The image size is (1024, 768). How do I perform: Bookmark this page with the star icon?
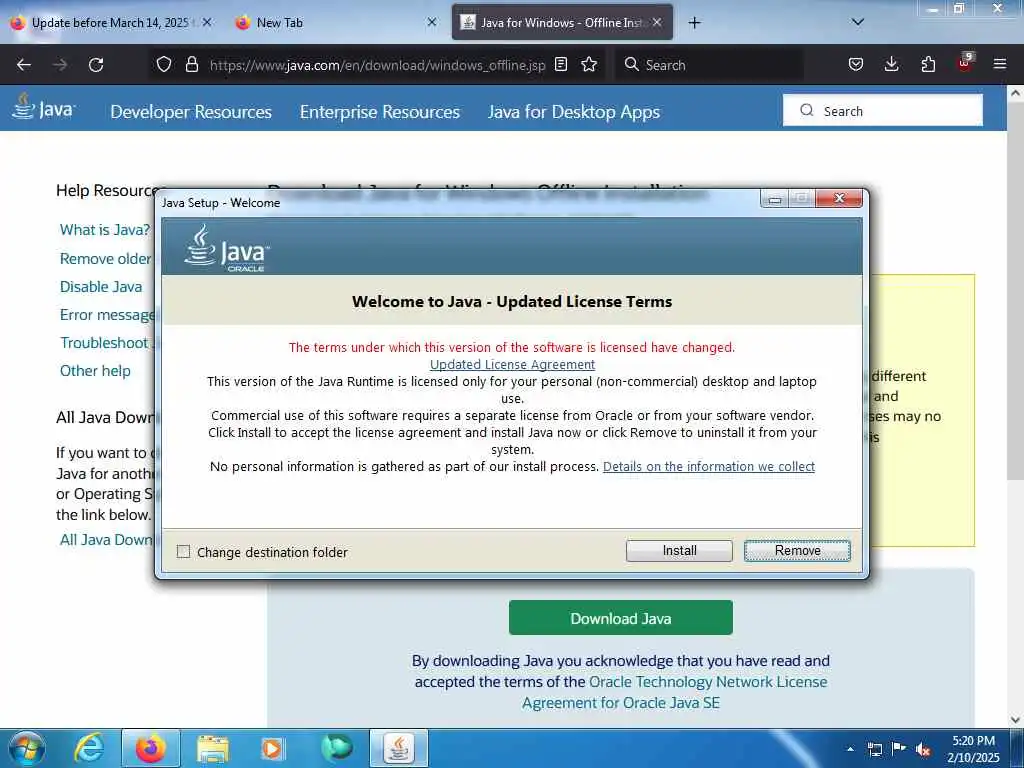click(x=589, y=64)
